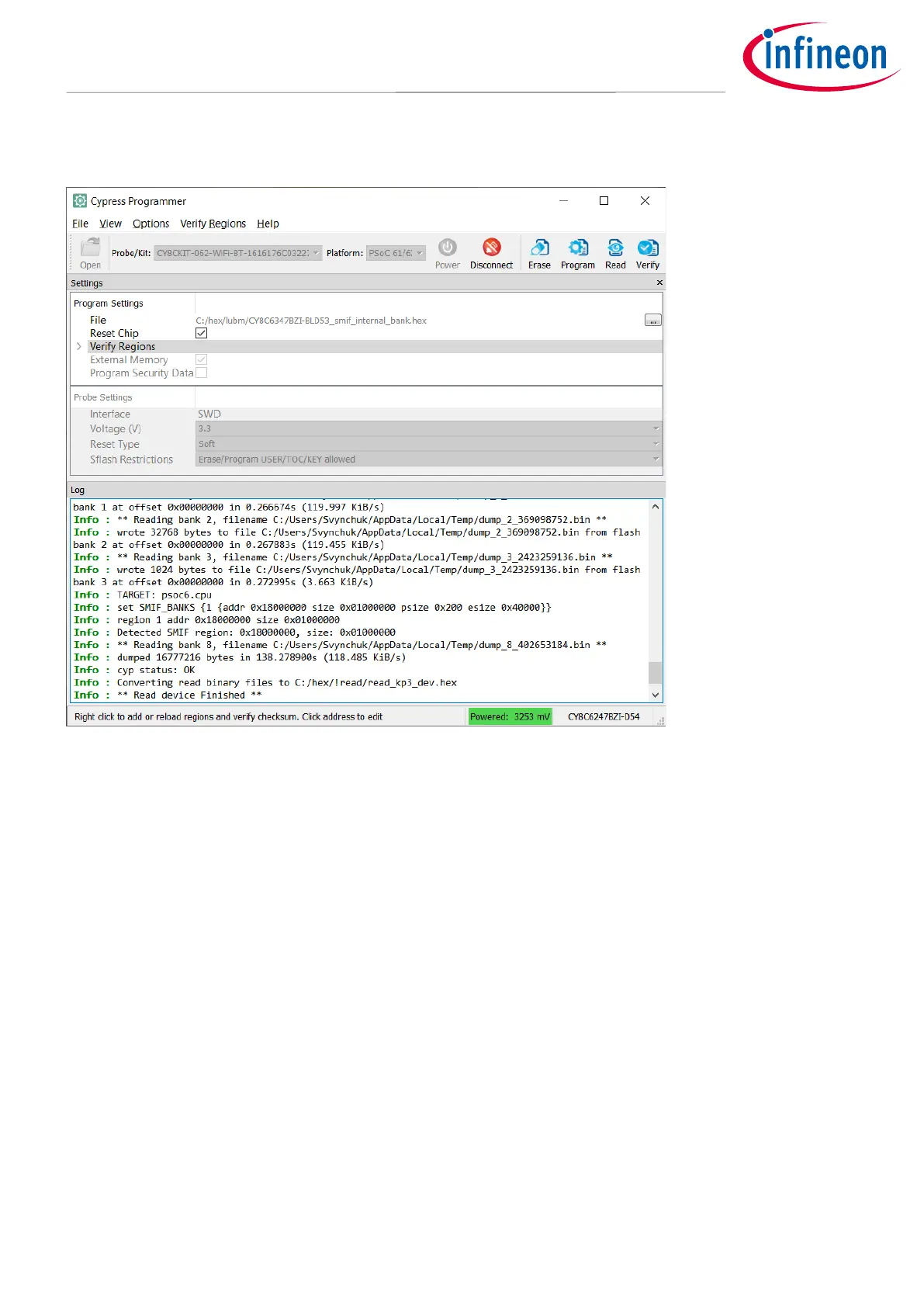Close the Settings panel

pyautogui.click(x=659, y=283)
